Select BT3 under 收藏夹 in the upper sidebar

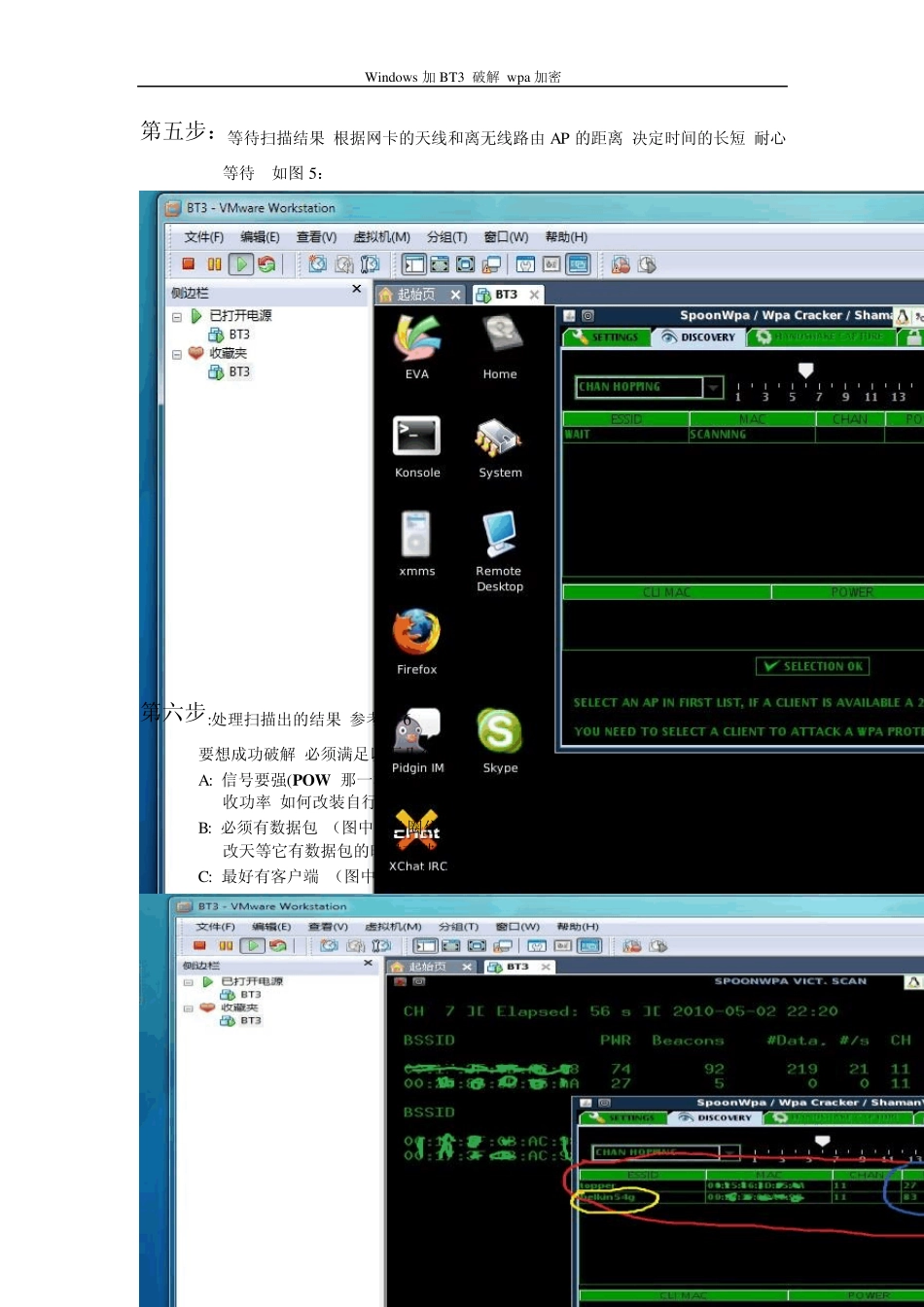[x=230, y=372]
